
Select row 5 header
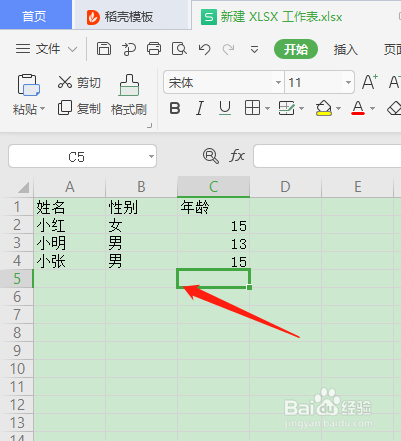[17, 279]
